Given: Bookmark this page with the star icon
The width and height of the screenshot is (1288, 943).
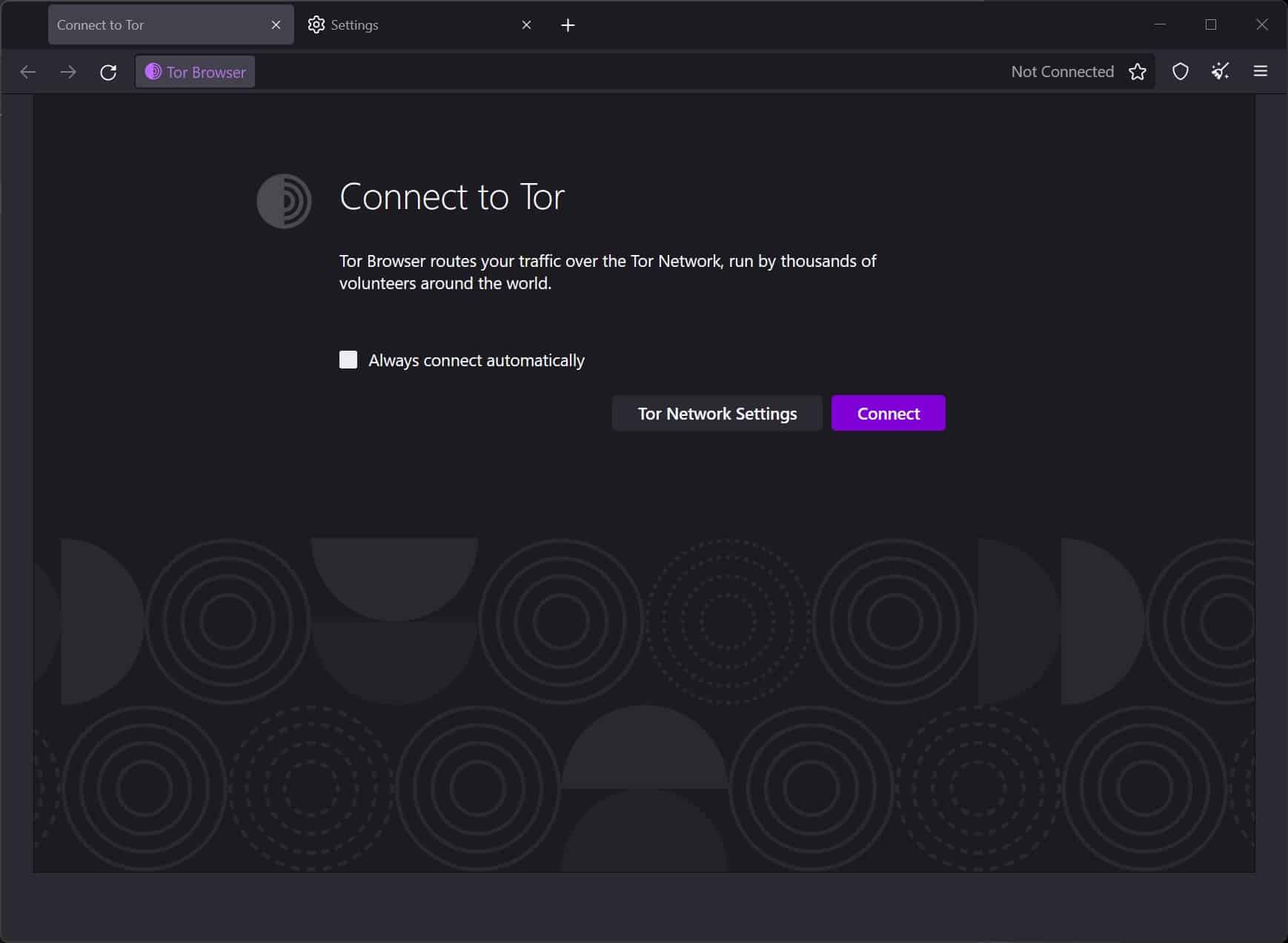Looking at the screenshot, I should (1137, 72).
